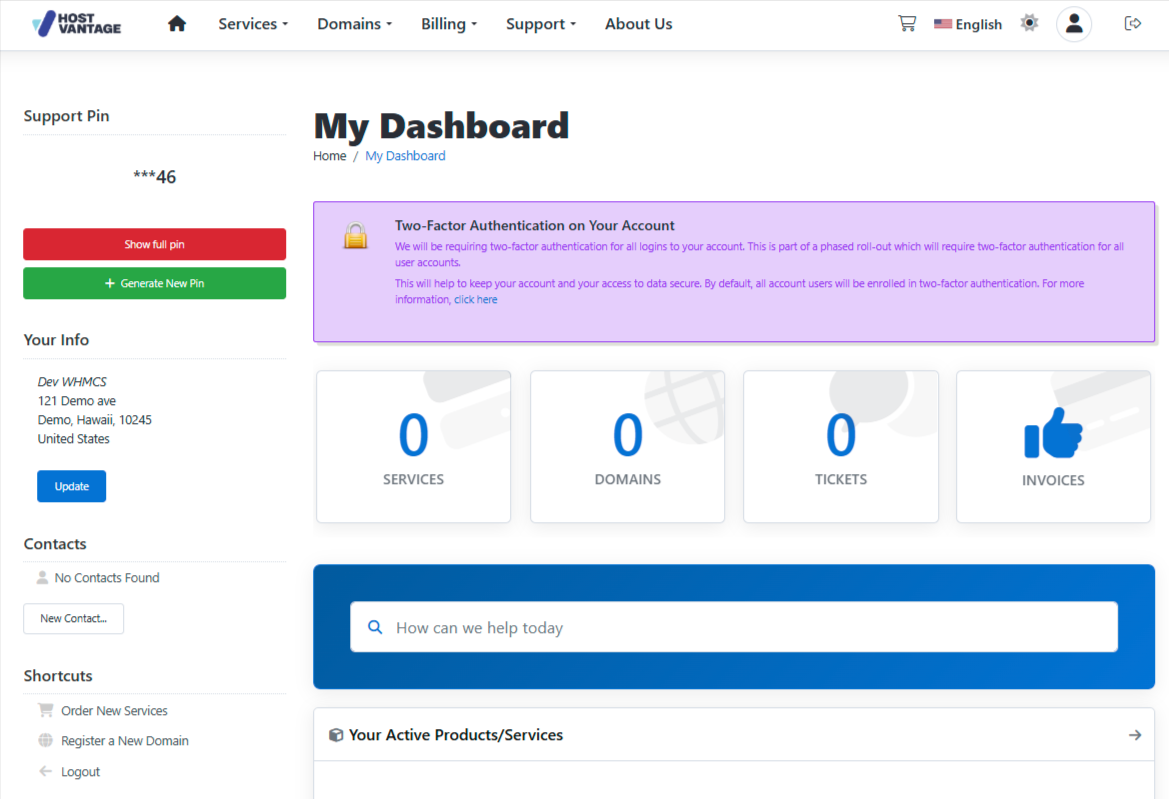This screenshot has height=799, width=1169.
Task: Expand the Services dropdown menu
Action: pyautogui.click(x=253, y=24)
